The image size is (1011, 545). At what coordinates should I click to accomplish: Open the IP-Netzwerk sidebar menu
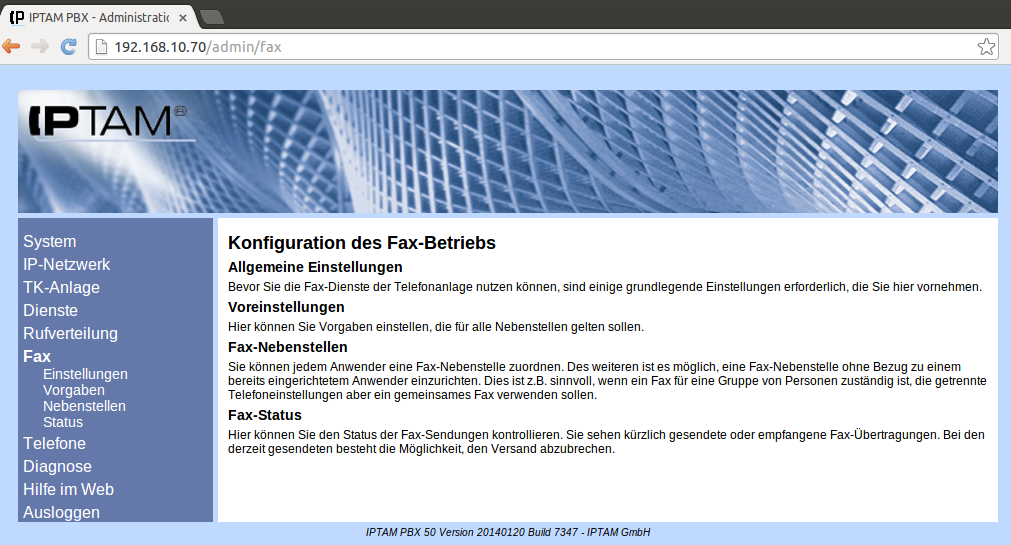(x=67, y=264)
